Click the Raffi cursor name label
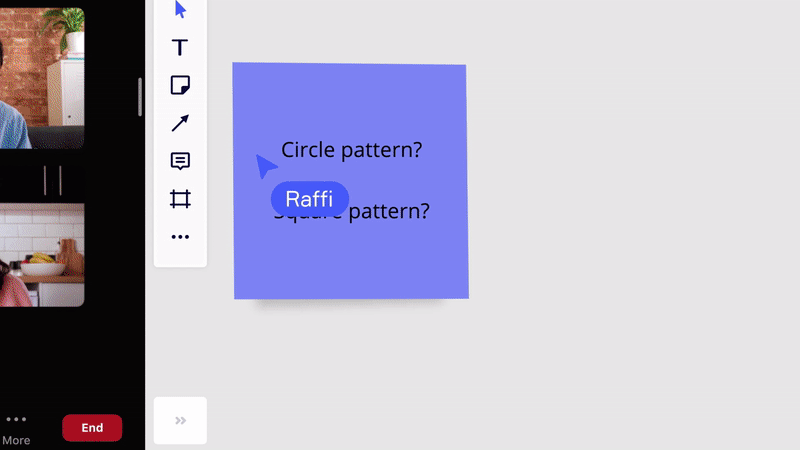The image size is (800, 450). 310,199
